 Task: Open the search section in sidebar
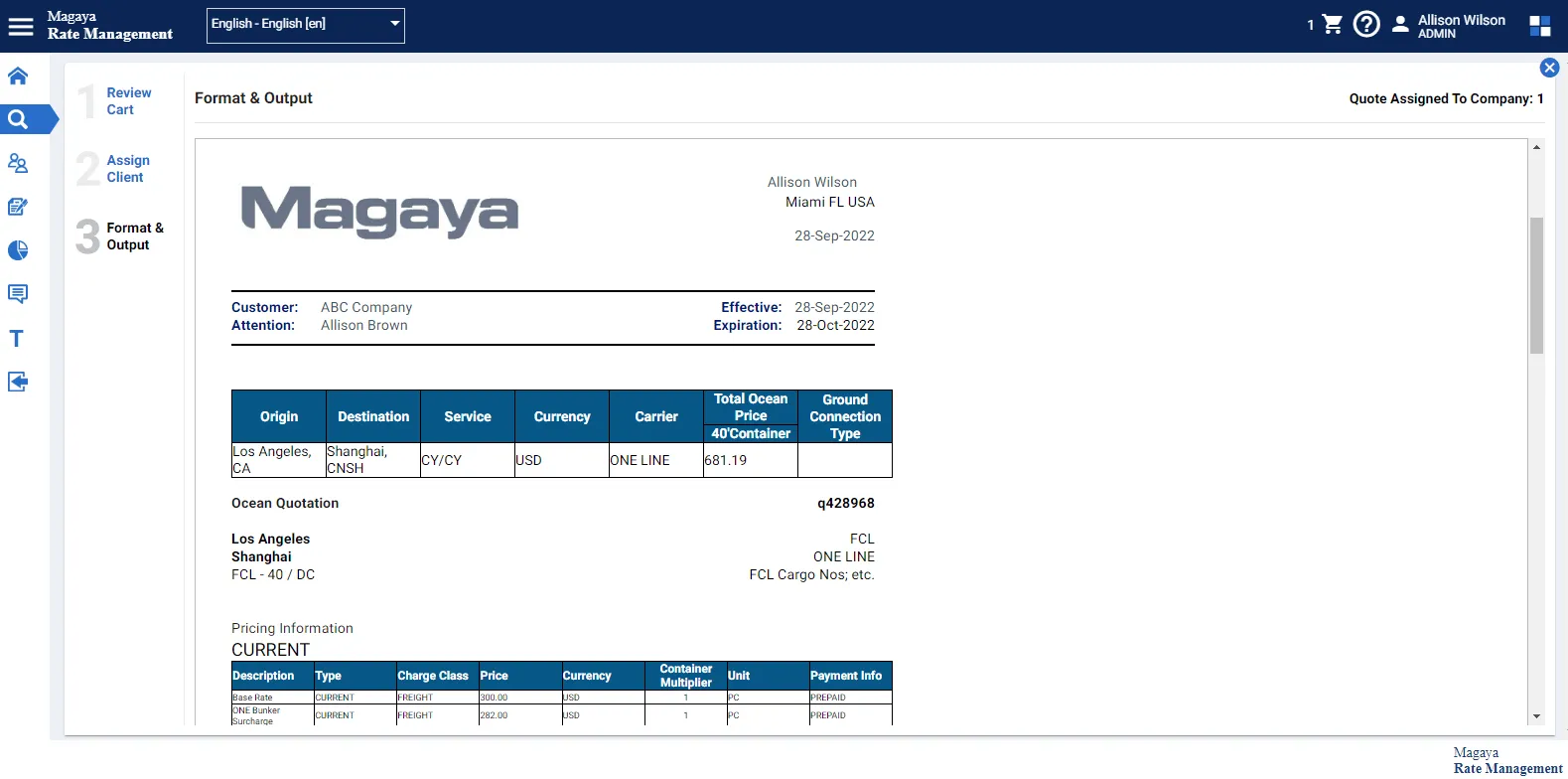[x=18, y=119]
